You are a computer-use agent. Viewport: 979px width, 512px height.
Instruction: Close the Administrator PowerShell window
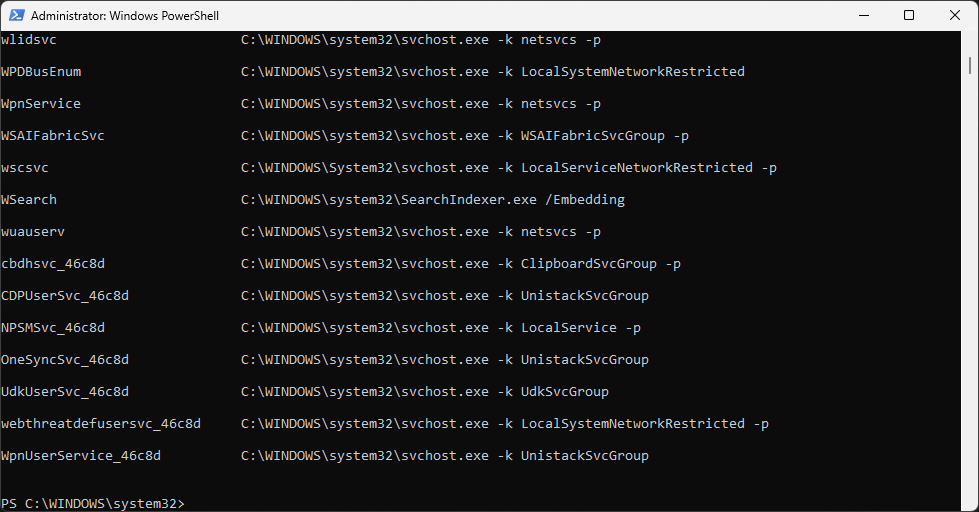954,15
